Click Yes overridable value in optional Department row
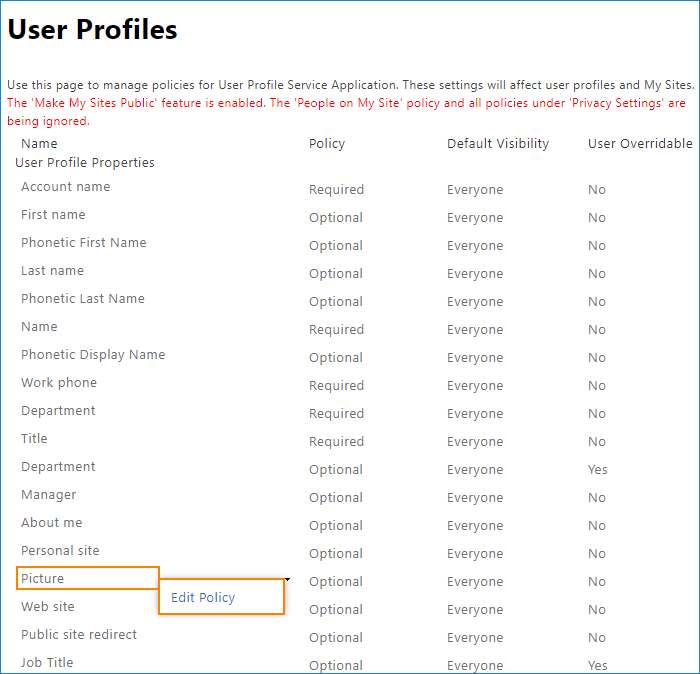This screenshot has width=700, height=674. [597, 469]
